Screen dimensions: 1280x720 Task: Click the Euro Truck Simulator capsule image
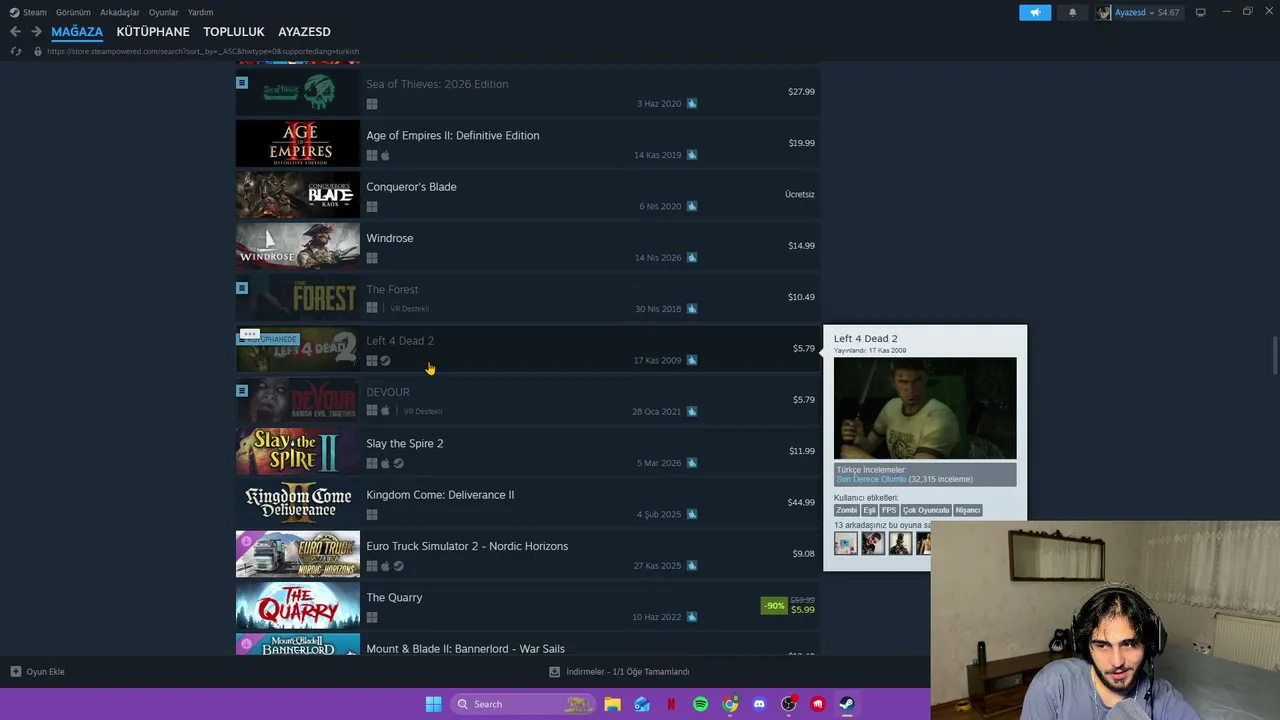point(298,554)
